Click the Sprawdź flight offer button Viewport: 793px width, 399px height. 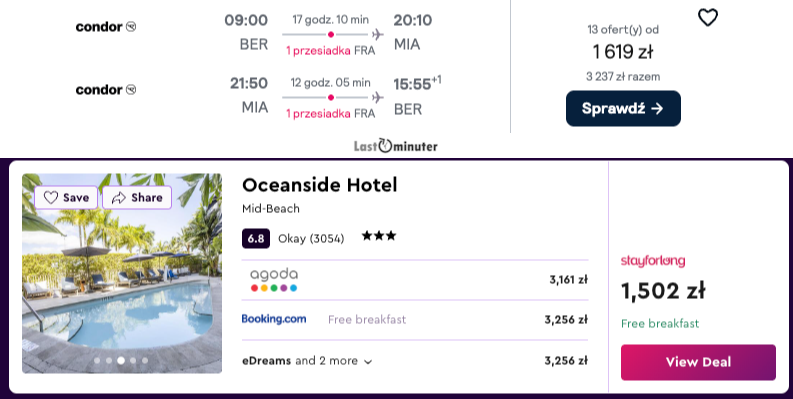click(623, 108)
